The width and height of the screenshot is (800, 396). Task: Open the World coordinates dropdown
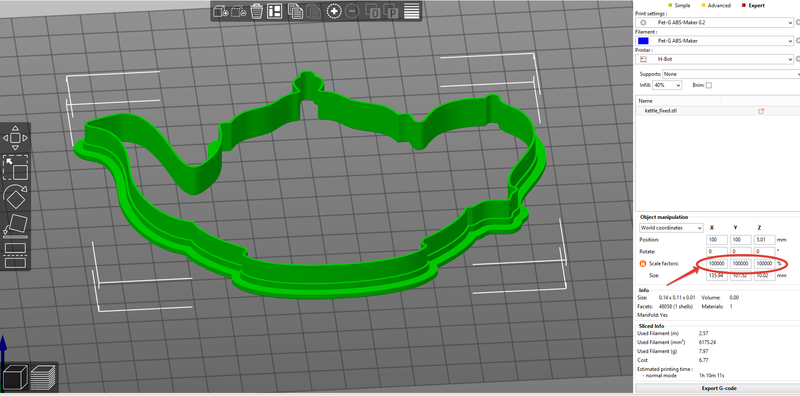[x=671, y=228]
